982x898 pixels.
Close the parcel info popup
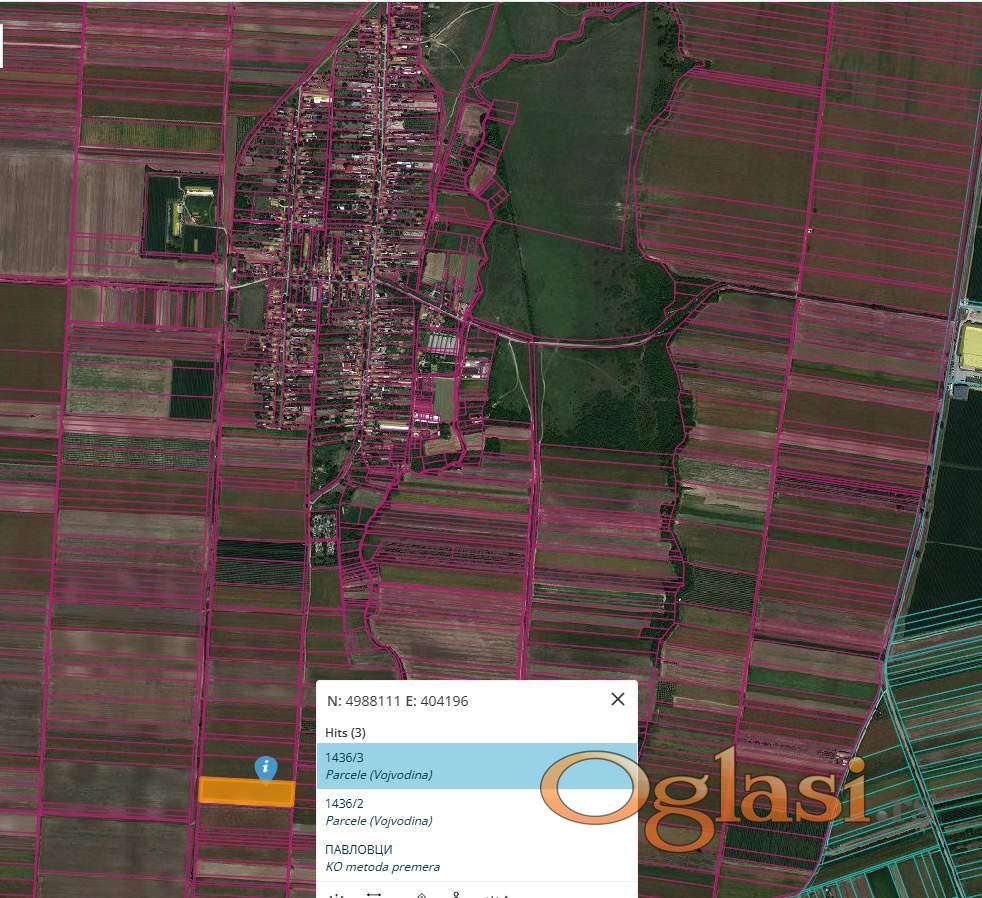coord(617,700)
